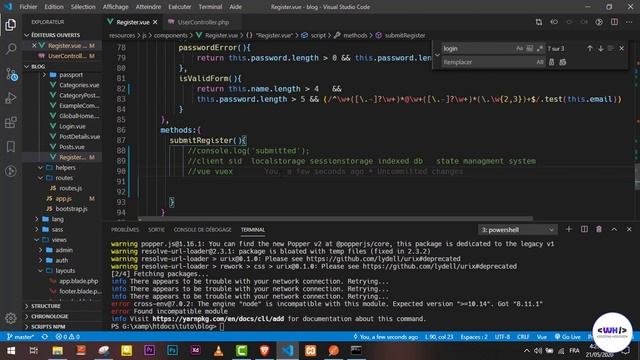Open the Windows Start menu
Screen dimensions: 640x360
click(x=11, y=351)
